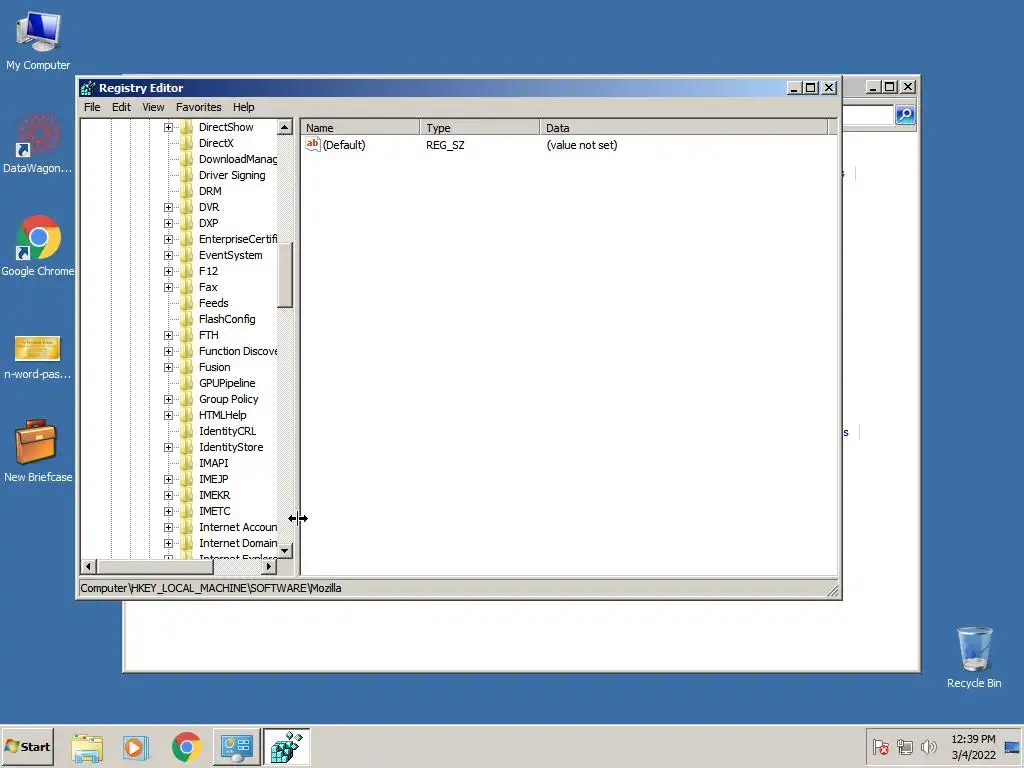Image resolution: width=1024 pixels, height=768 pixels.
Task: Select the DirectX folder icon
Action: (x=187, y=143)
